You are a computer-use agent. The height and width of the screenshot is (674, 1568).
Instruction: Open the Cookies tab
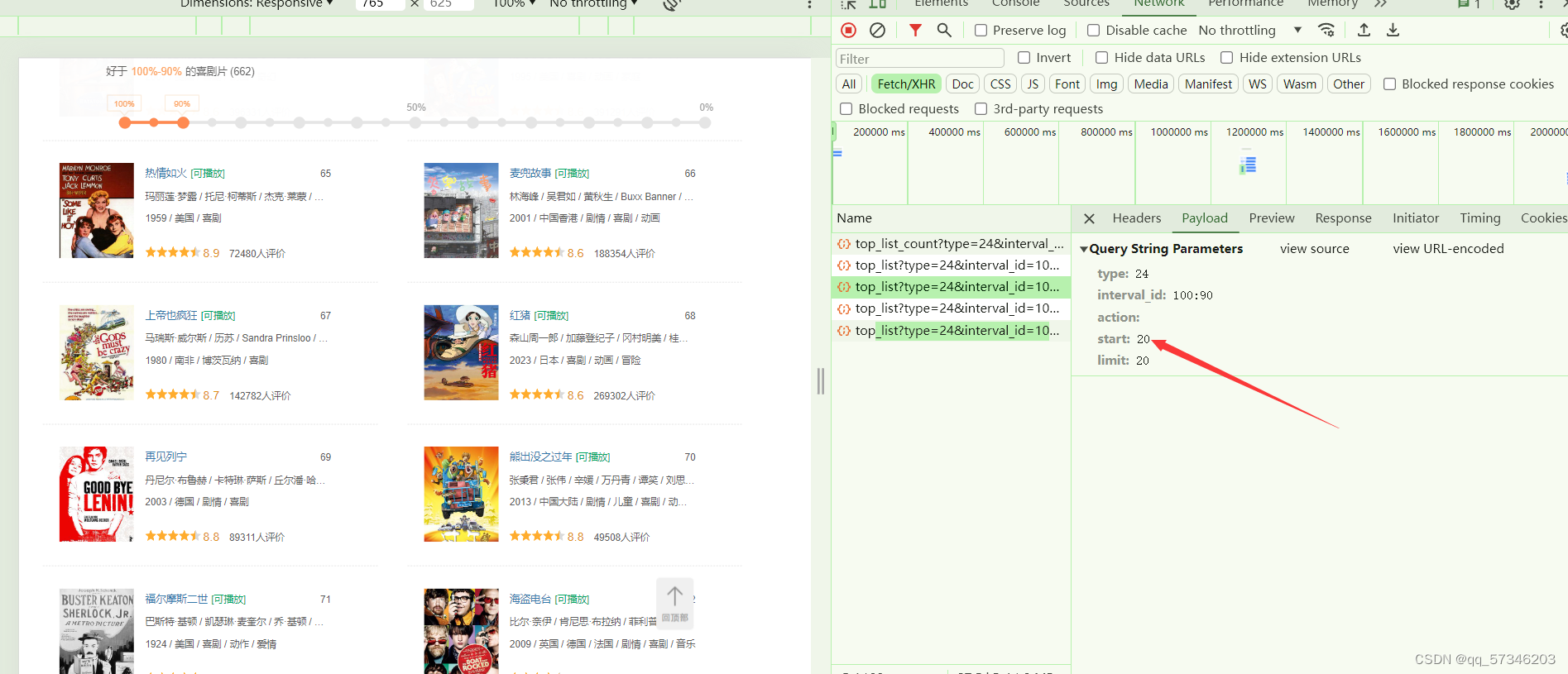tap(1543, 218)
